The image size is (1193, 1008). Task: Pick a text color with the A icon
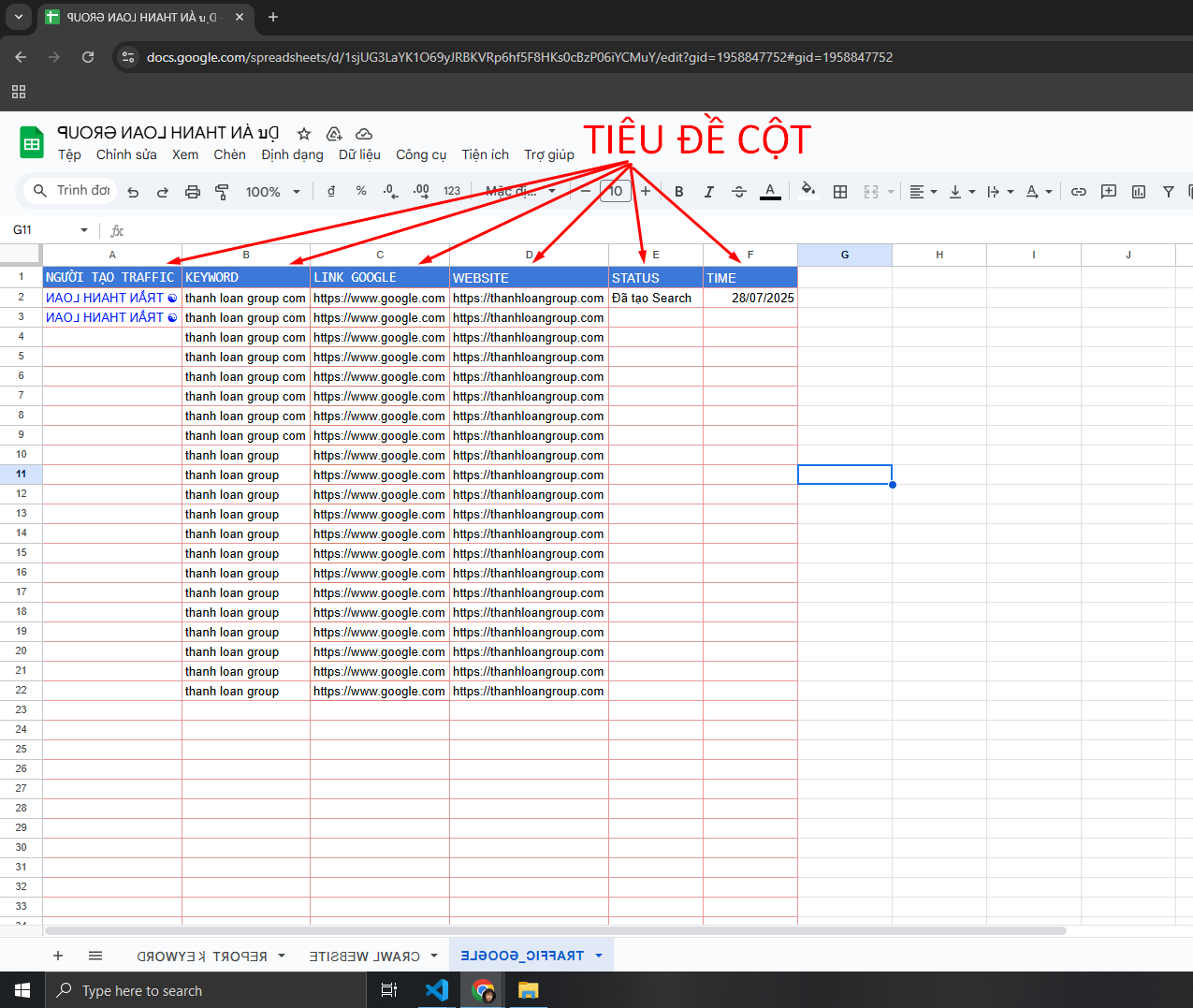coord(770,191)
